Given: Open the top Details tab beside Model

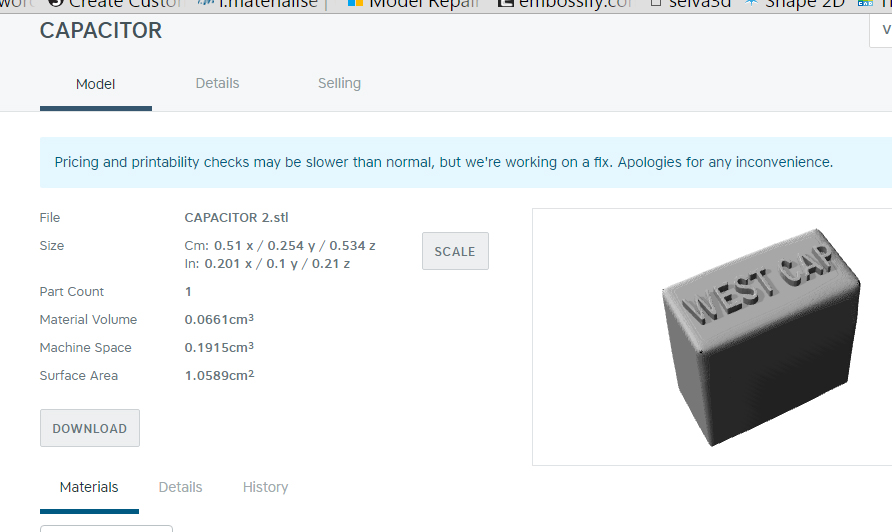Looking at the screenshot, I should [x=217, y=83].
